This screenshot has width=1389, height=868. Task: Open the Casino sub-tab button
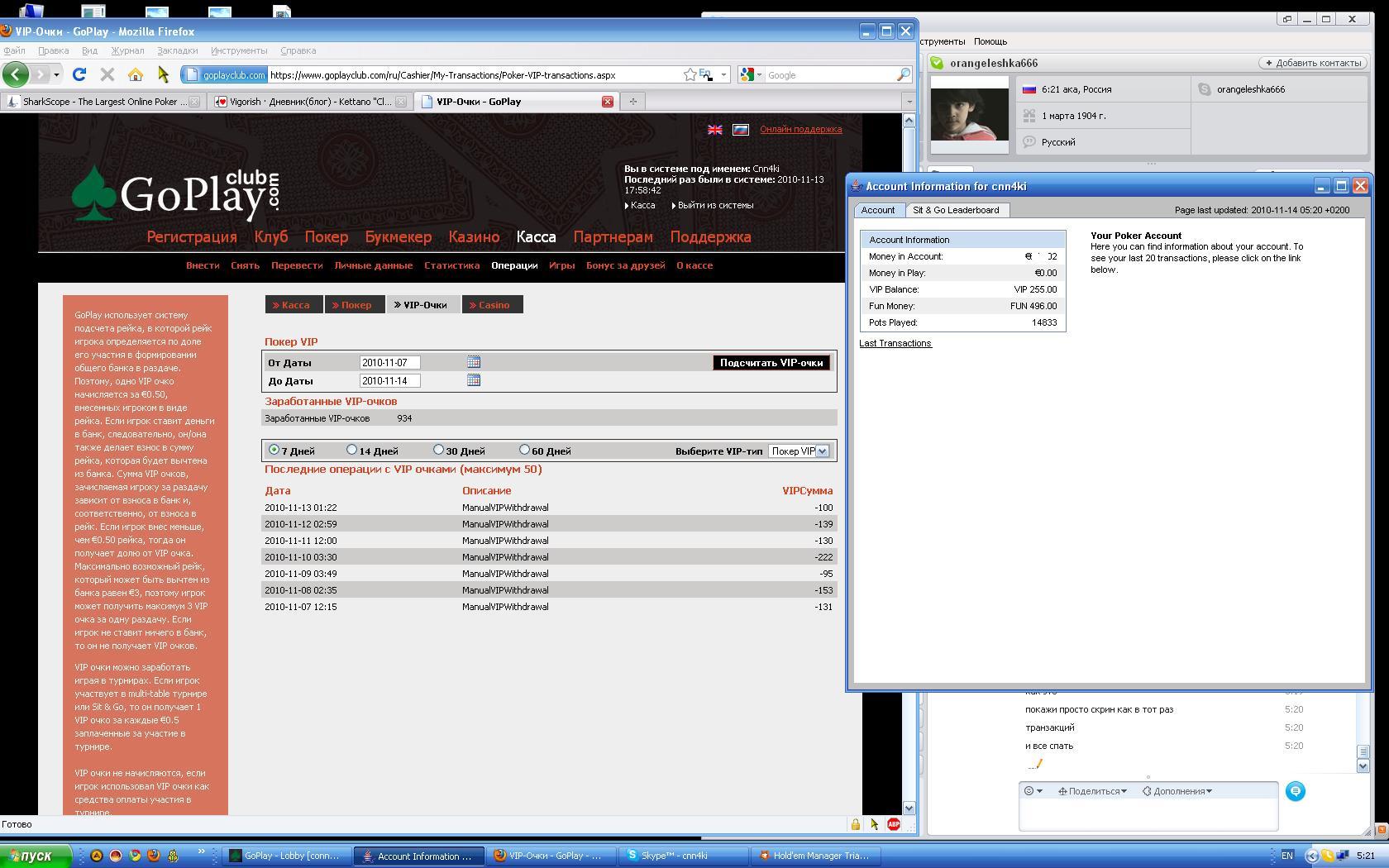point(493,305)
